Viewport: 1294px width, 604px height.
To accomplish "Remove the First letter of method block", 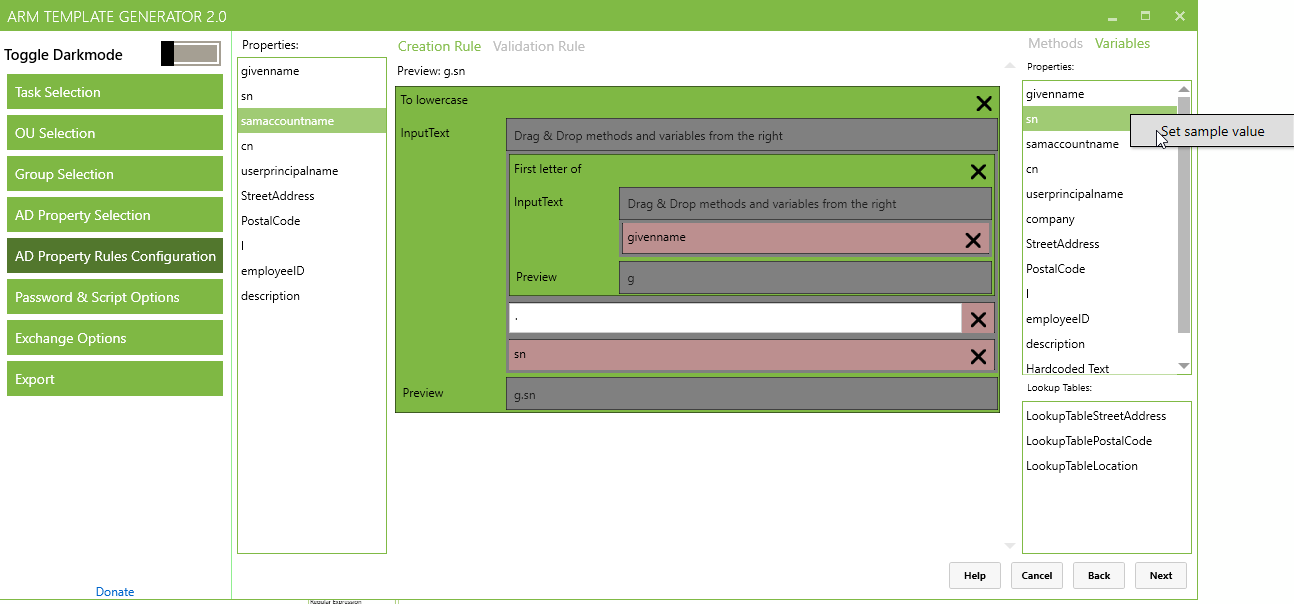I will click(x=978, y=172).
